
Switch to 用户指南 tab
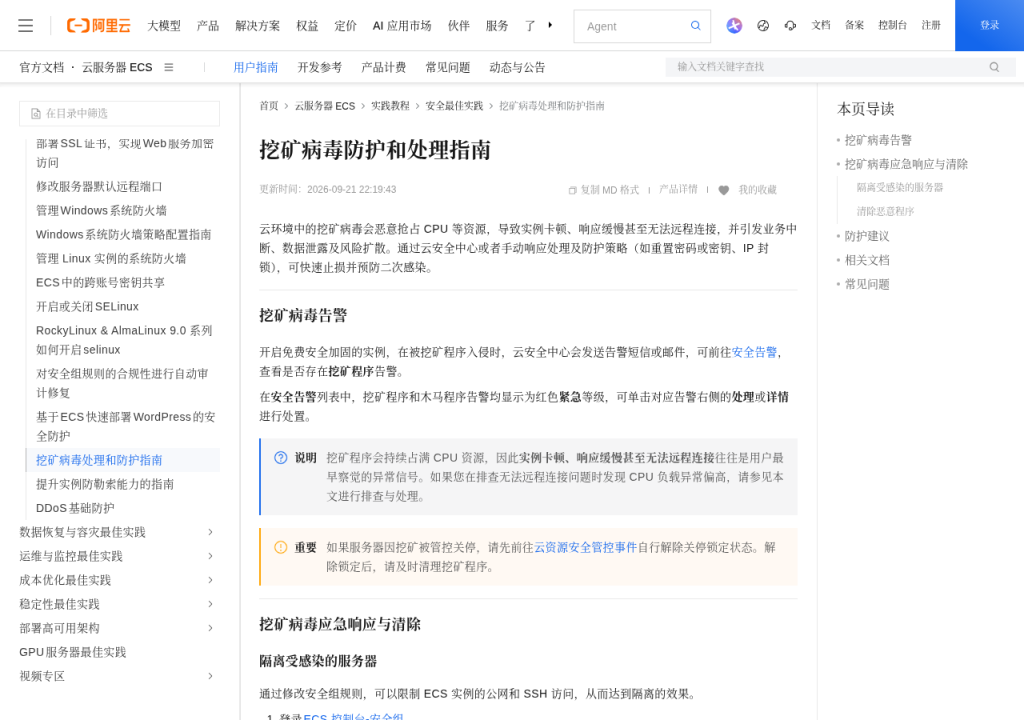click(255, 67)
